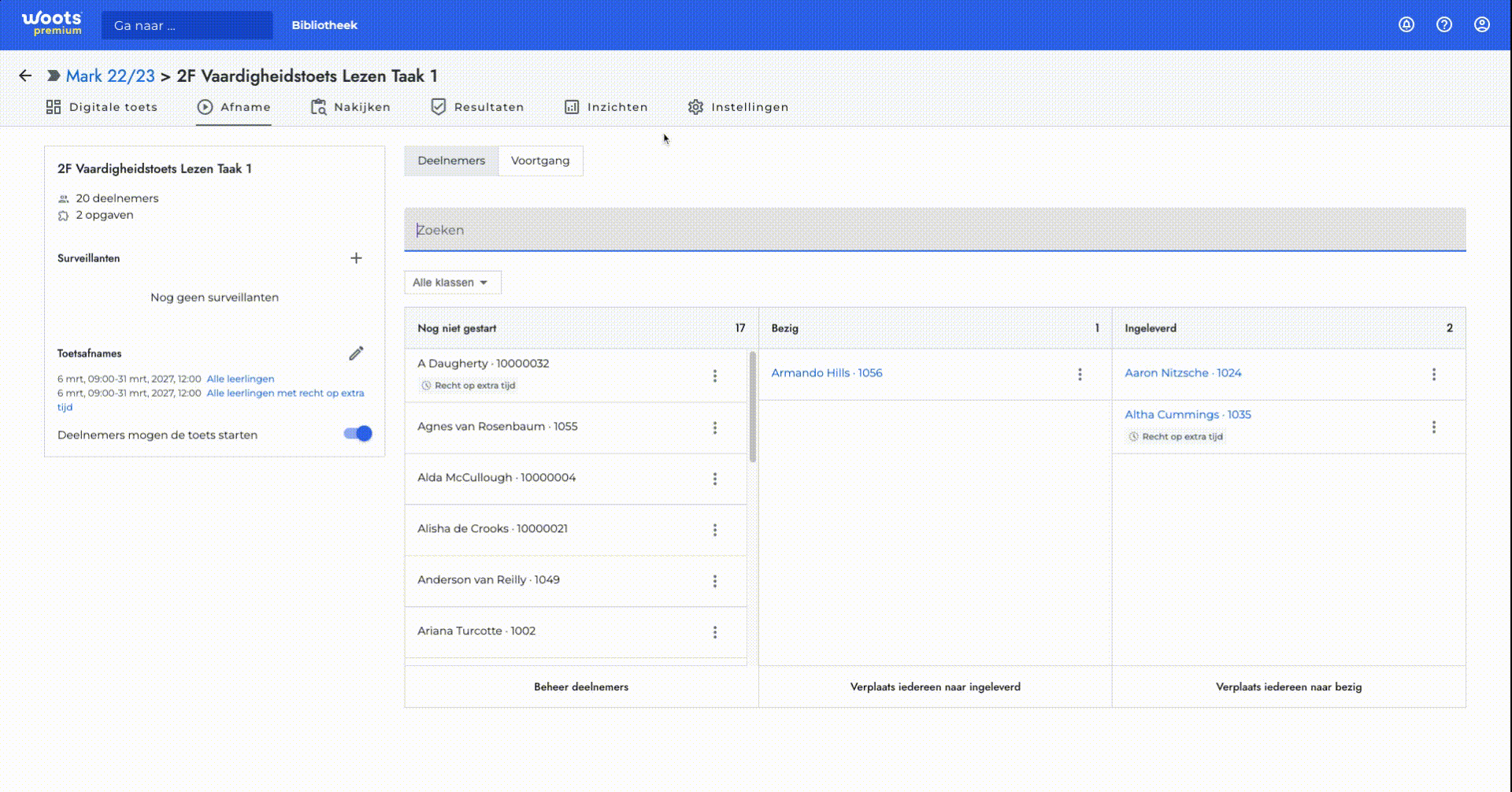Open the Afname tab

coord(234,107)
